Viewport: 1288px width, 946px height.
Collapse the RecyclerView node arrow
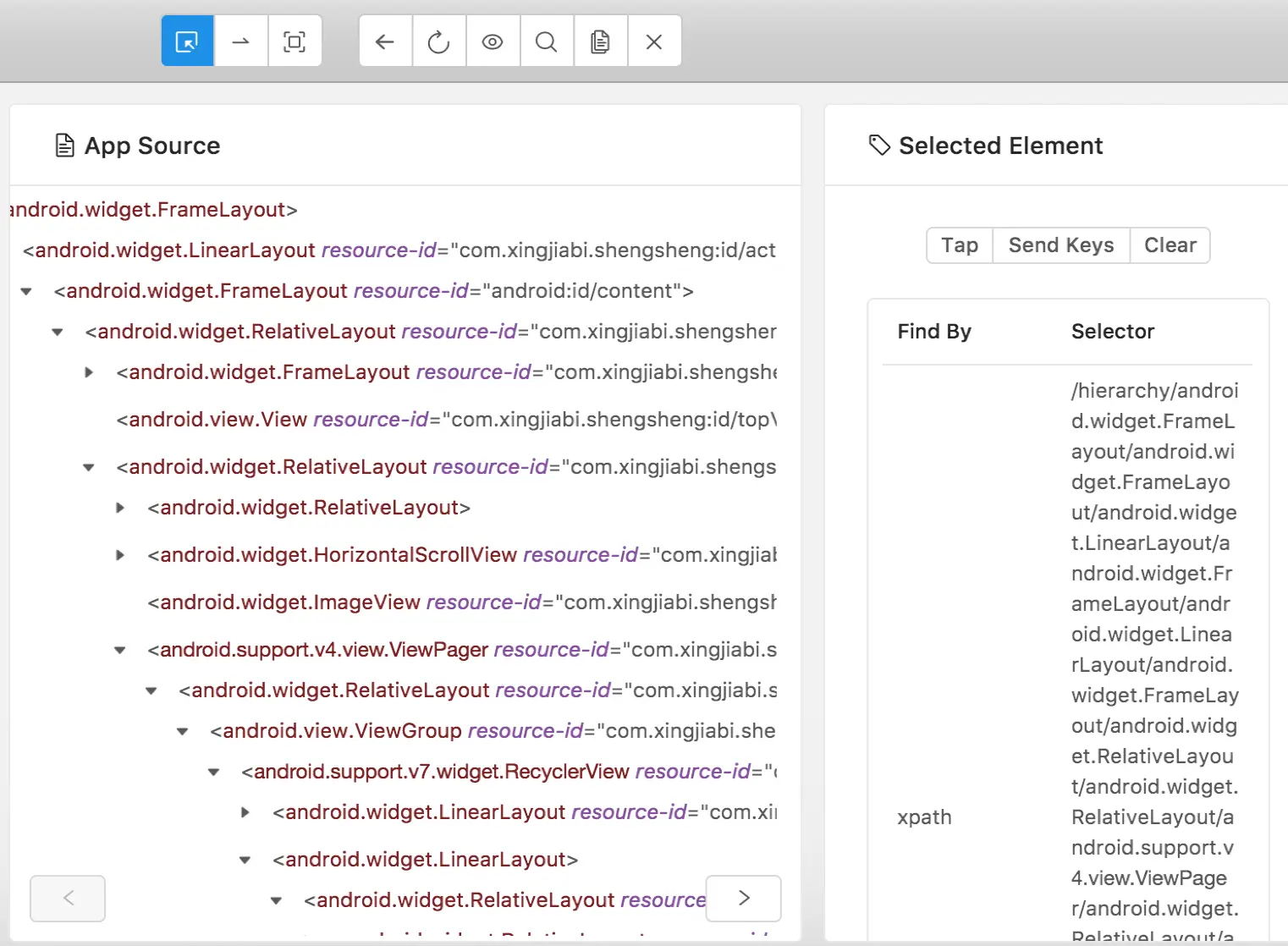click(x=214, y=772)
